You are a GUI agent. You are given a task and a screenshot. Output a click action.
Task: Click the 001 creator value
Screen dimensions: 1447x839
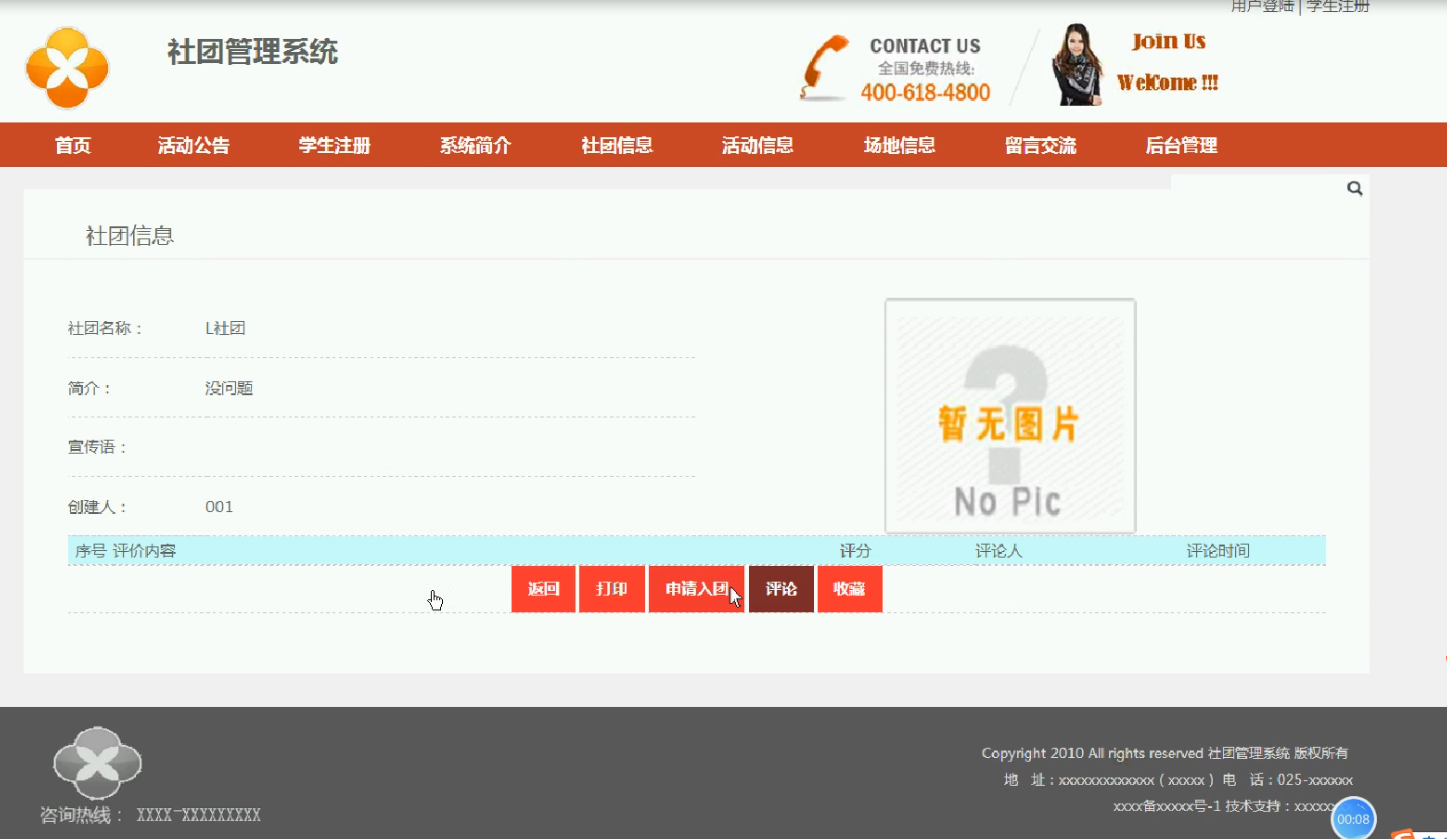tap(219, 507)
